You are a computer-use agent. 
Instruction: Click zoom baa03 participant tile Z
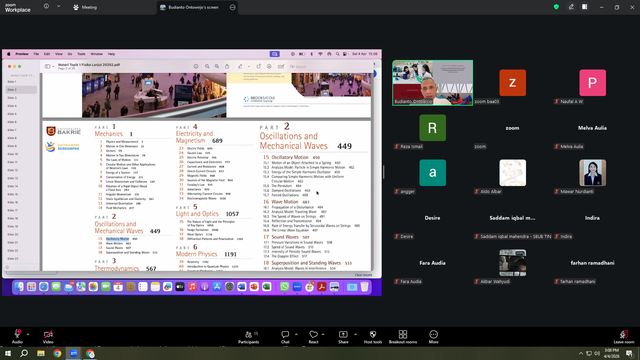512,83
